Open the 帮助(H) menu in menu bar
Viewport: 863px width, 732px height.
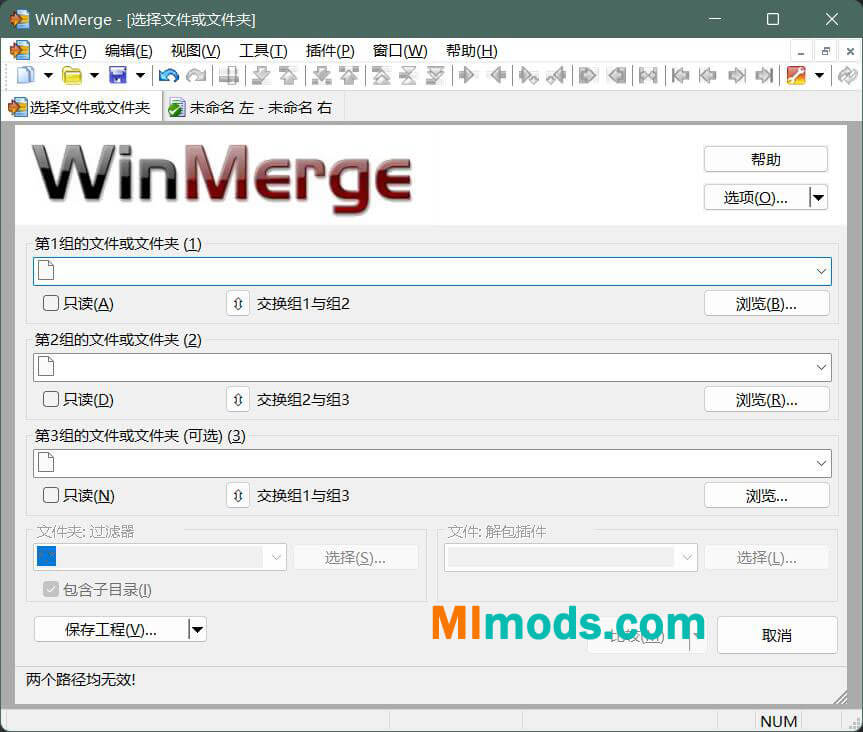472,51
